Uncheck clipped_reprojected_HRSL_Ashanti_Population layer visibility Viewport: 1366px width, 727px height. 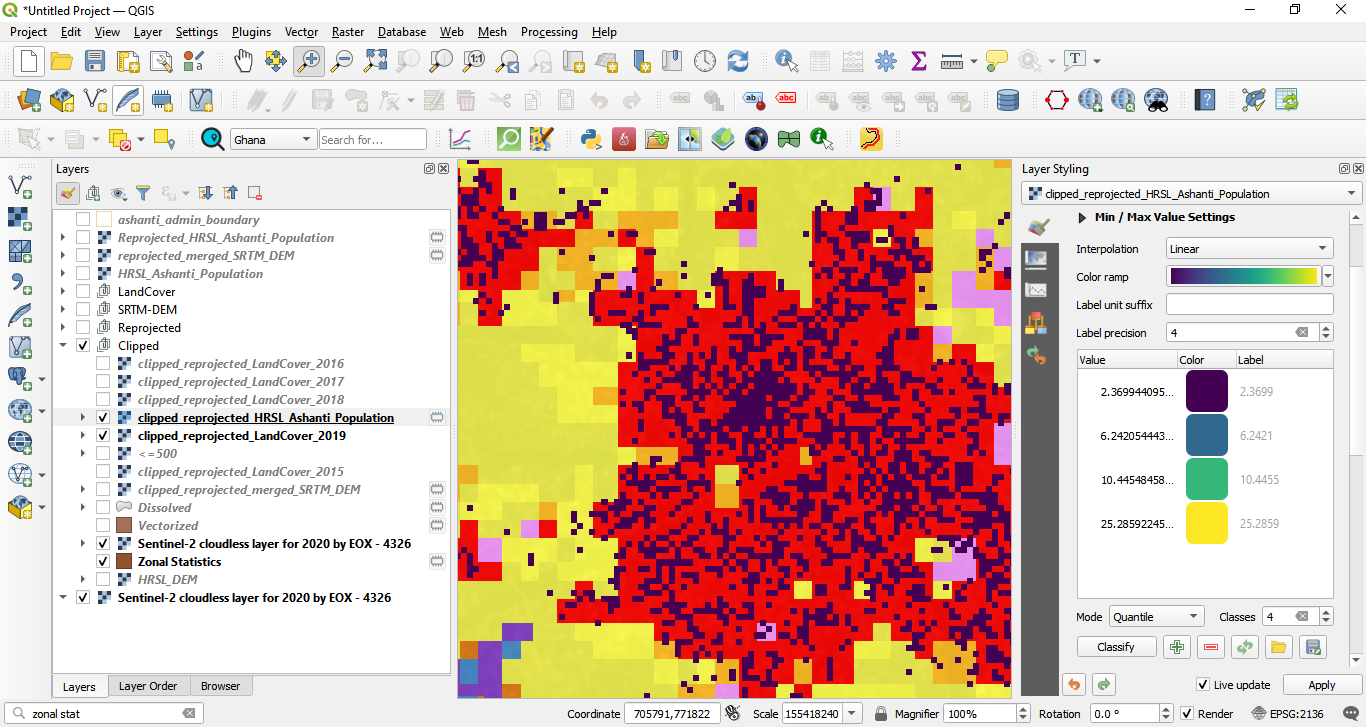coord(102,418)
